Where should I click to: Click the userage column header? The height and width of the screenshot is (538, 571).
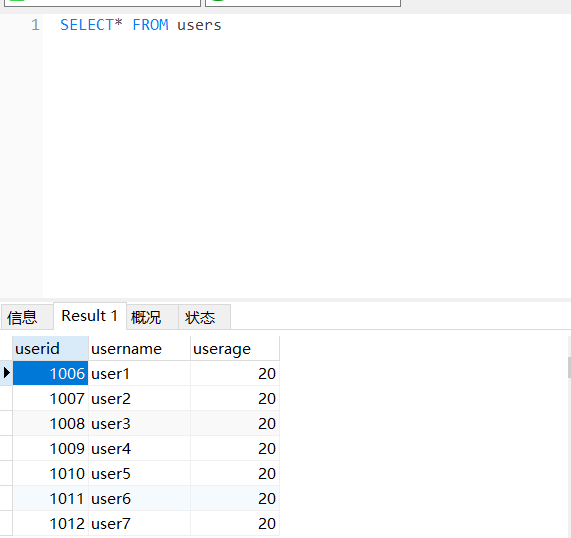pyautogui.click(x=235, y=349)
